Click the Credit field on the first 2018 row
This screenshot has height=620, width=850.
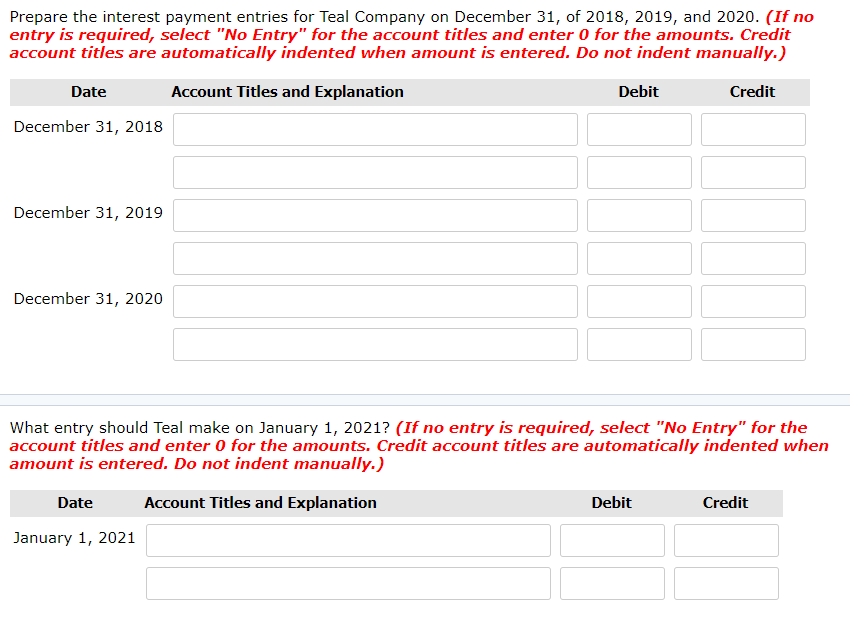pos(753,128)
